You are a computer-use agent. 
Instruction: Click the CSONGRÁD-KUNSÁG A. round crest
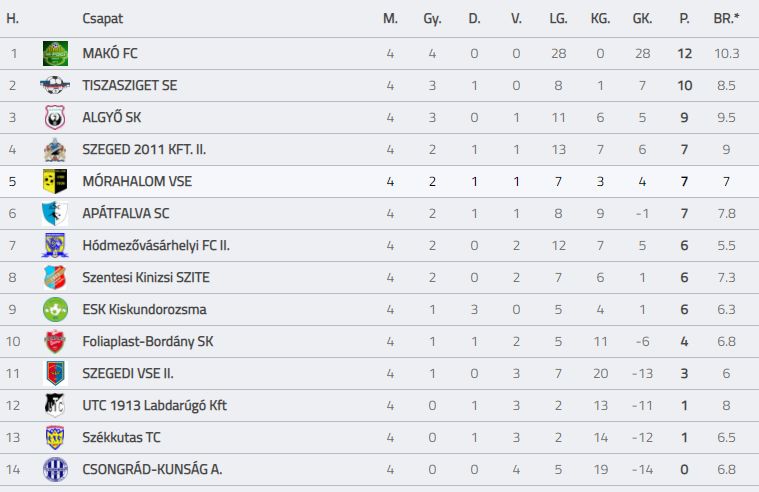click(x=55, y=469)
